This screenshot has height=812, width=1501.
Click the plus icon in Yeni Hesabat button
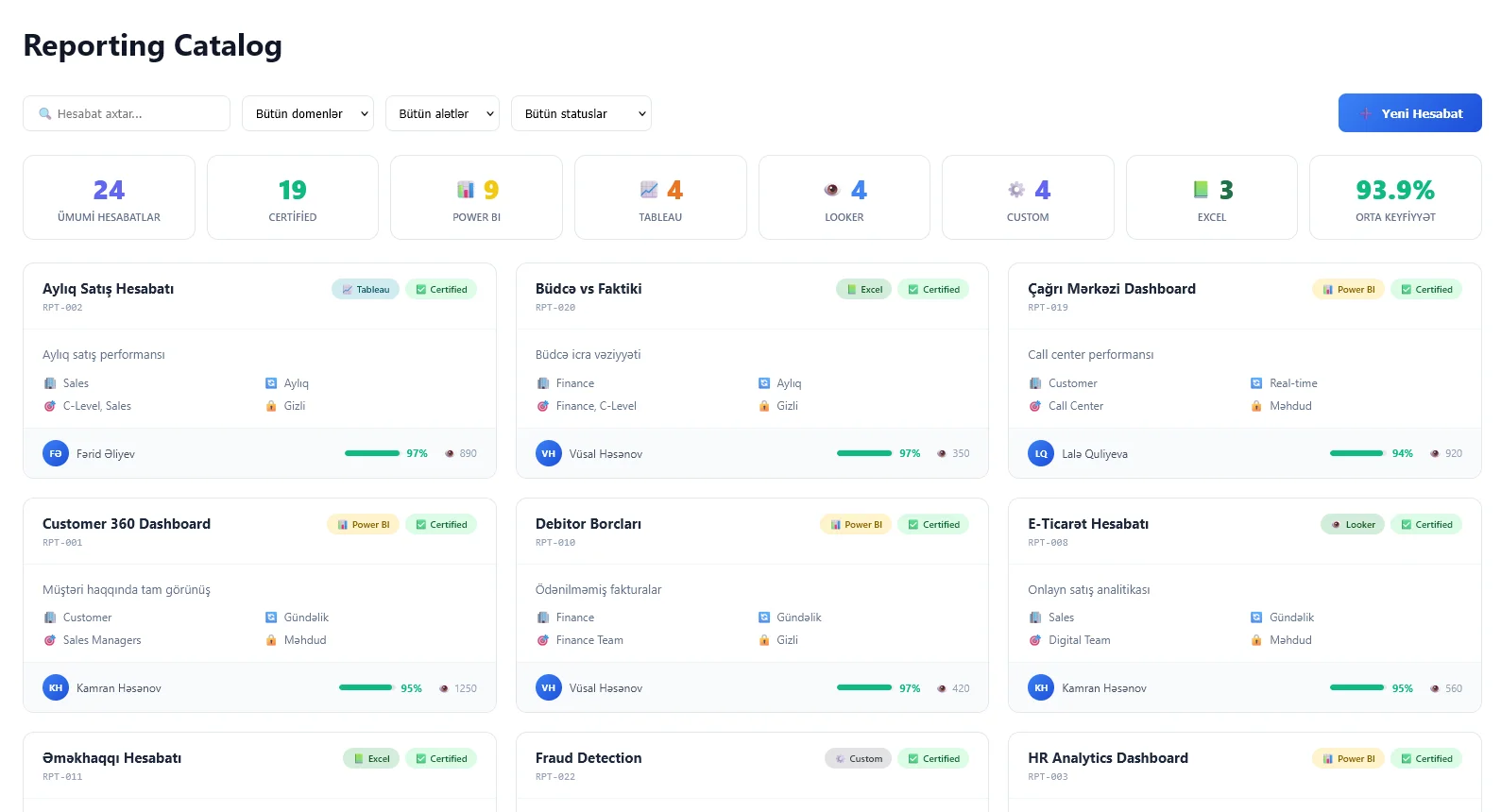(1366, 113)
